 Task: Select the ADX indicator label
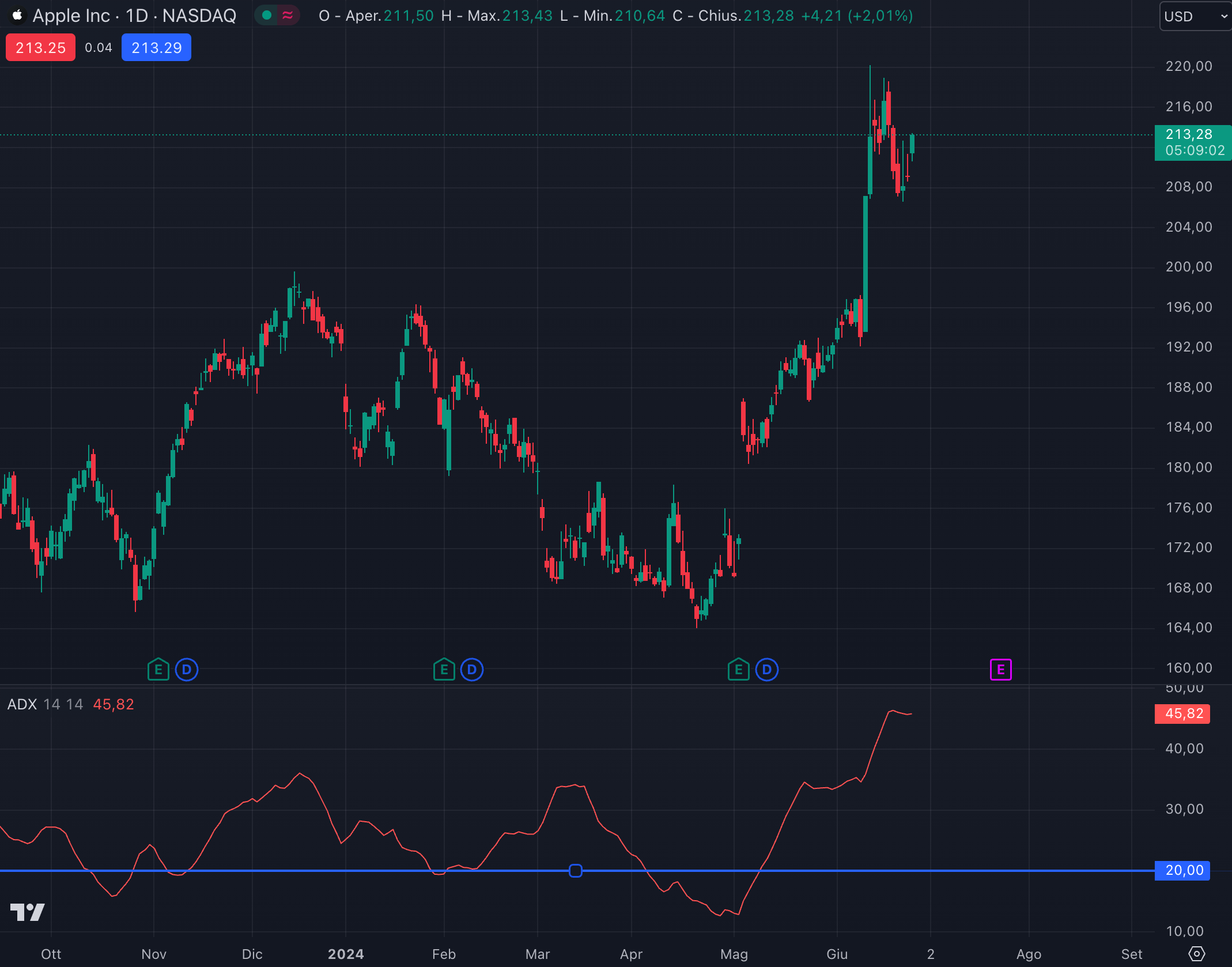click(x=23, y=704)
